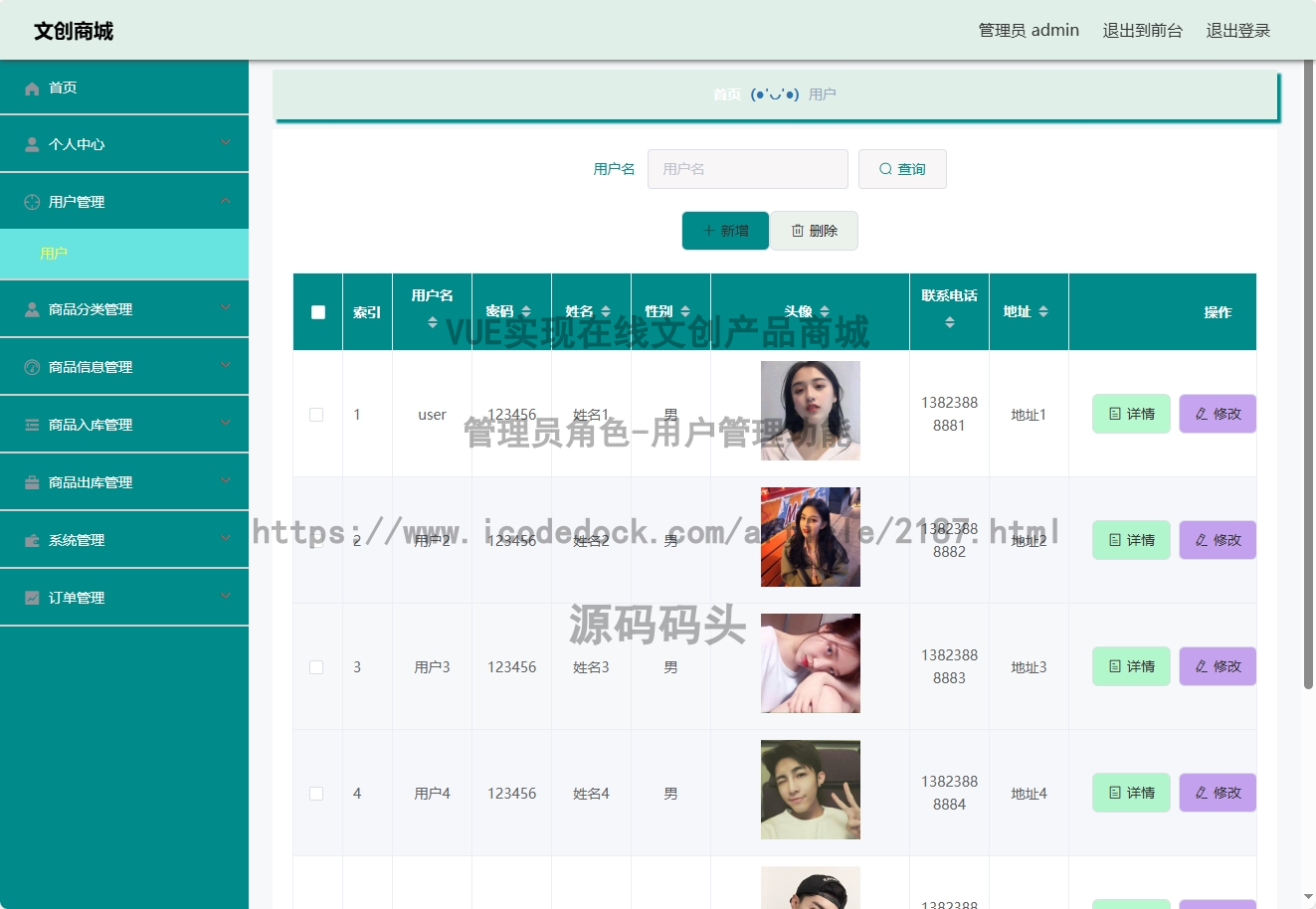The image size is (1316, 909).
Task: Check the row checkbox for user
Action: coord(316,415)
